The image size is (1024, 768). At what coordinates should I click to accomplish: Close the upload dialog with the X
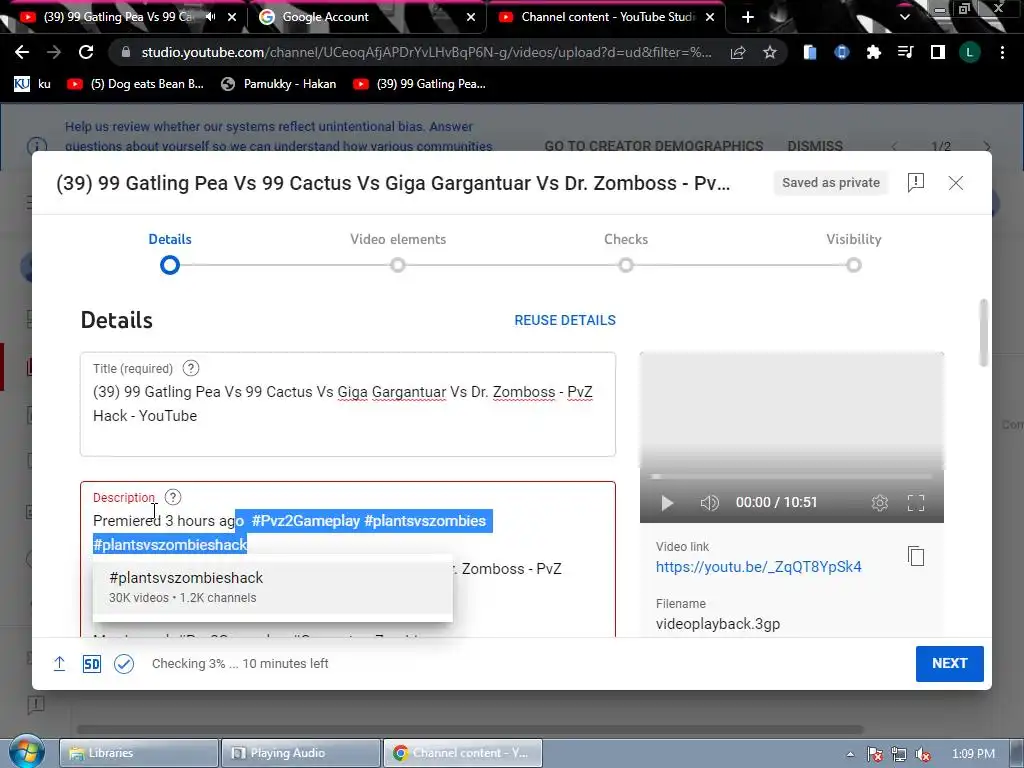(955, 183)
